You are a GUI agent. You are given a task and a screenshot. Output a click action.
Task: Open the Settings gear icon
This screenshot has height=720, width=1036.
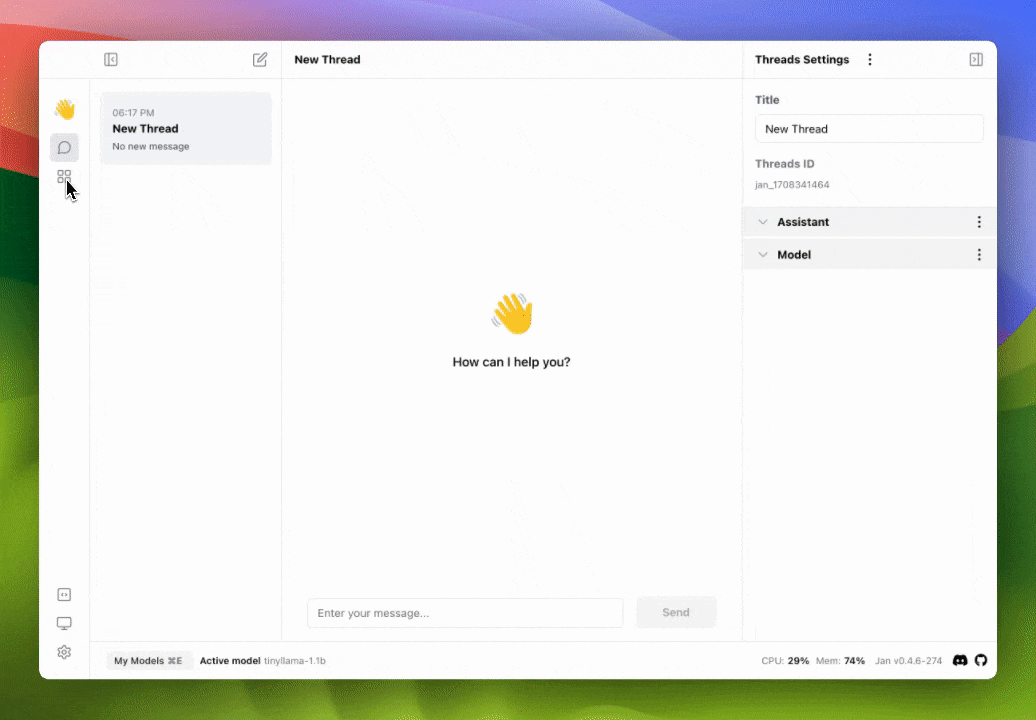[64, 652]
